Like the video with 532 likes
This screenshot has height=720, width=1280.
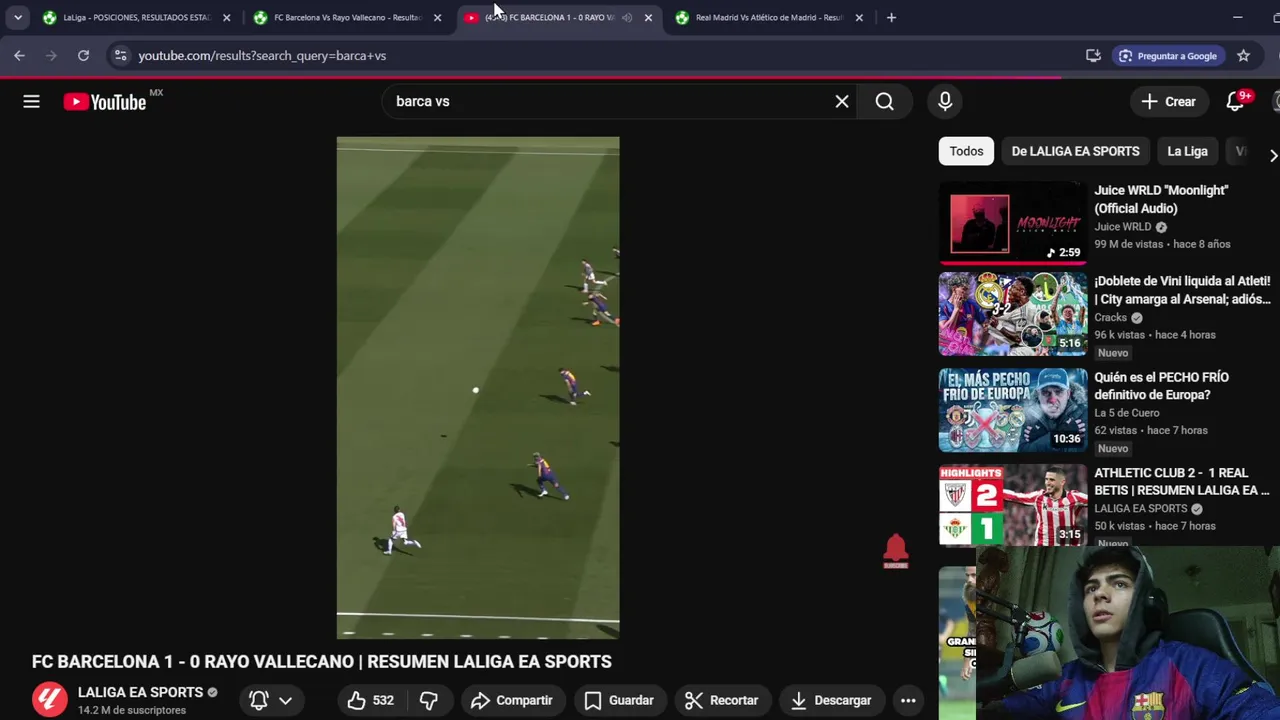tap(370, 700)
